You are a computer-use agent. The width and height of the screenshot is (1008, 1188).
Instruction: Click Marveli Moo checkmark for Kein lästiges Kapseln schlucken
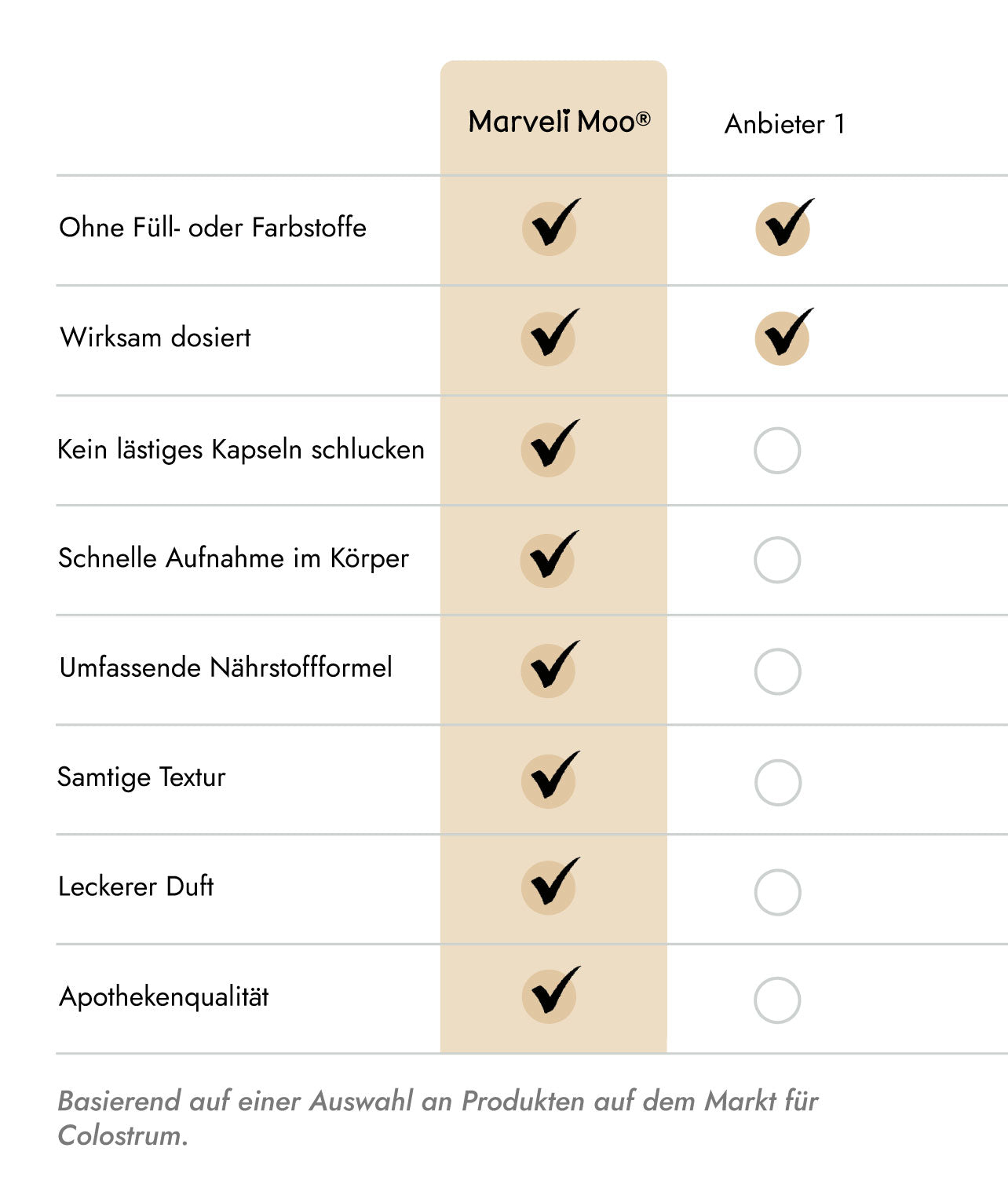[x=550, y=448]
